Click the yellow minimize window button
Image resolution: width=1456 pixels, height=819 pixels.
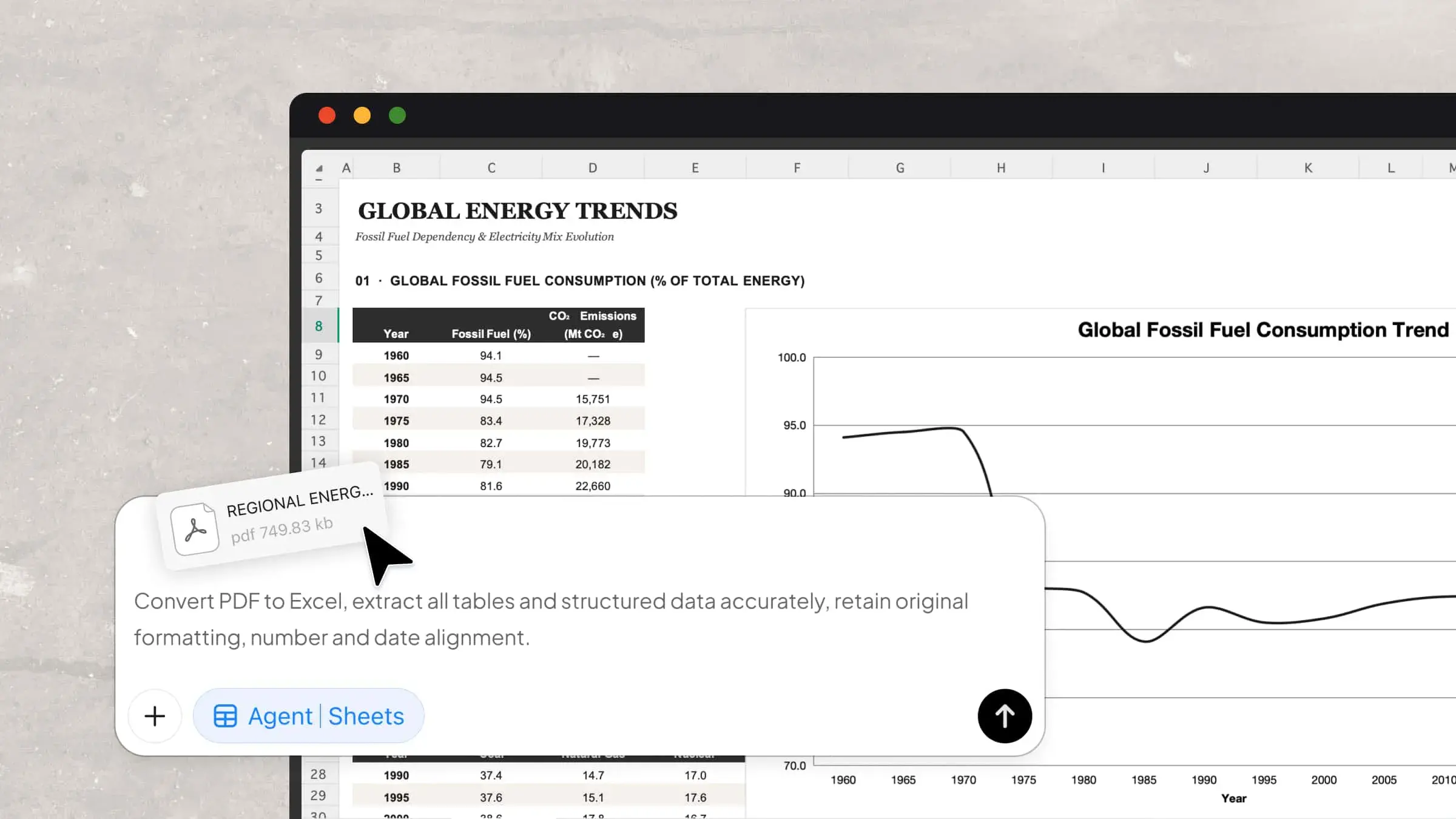(x=362, y=115)
